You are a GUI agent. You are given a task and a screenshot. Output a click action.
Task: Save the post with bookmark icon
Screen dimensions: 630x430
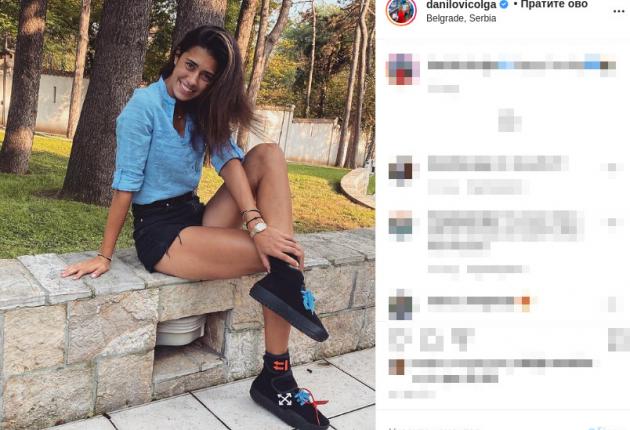coord(618,340)
